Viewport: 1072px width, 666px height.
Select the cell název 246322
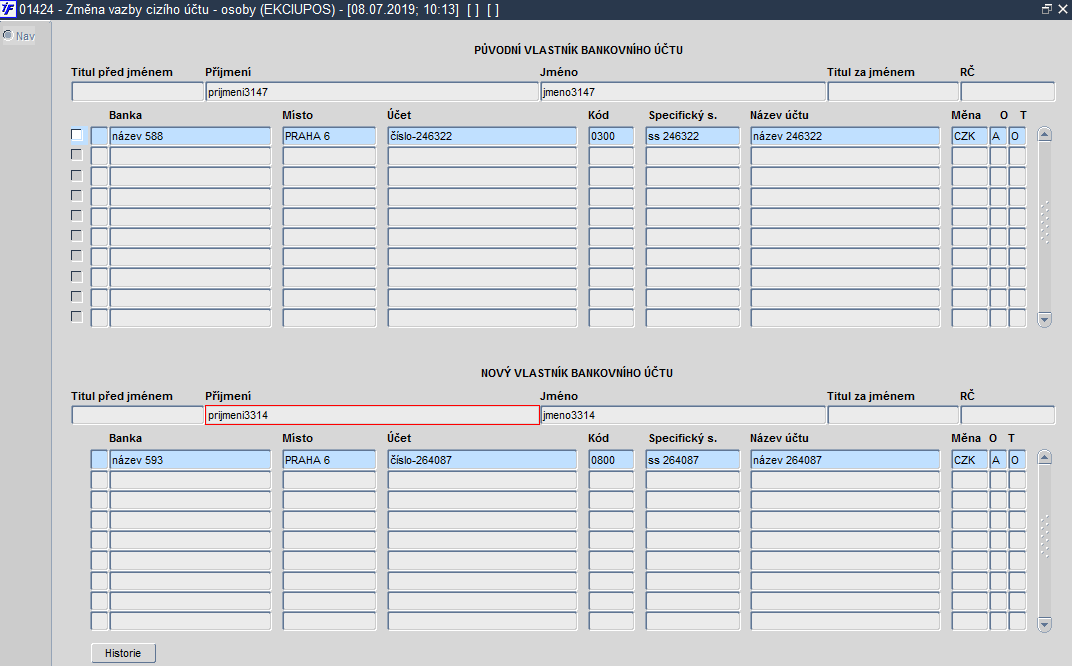click(x=845, y=136)
